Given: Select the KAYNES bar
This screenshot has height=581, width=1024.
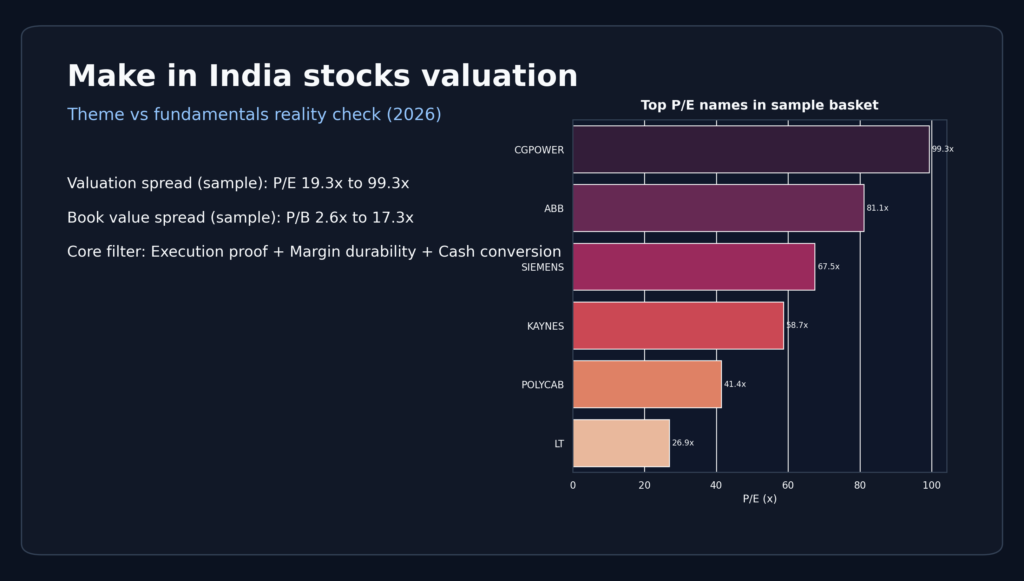Looking at the screenshot, I should (678, 326).
